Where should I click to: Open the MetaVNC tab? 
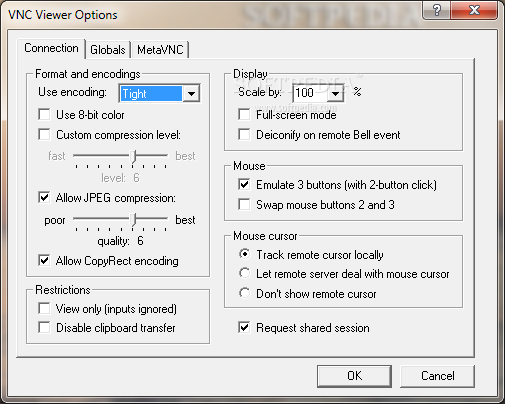click(x=160, y=50)
